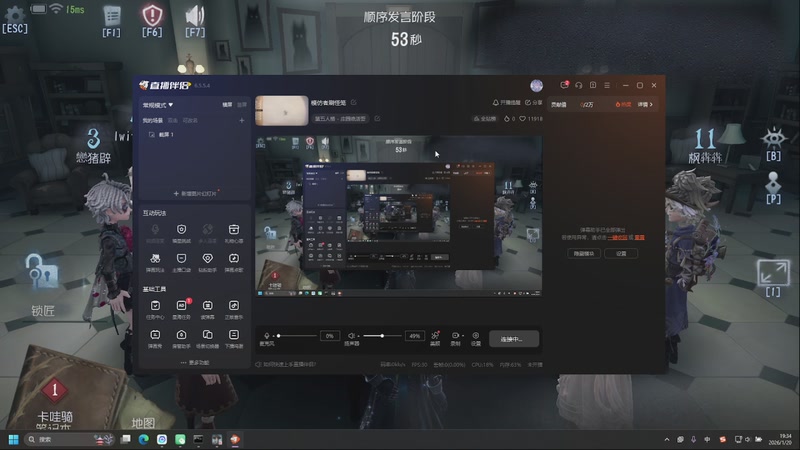Click the F6 red shield icon in game
Screen dimensions: 800x450
152,15
